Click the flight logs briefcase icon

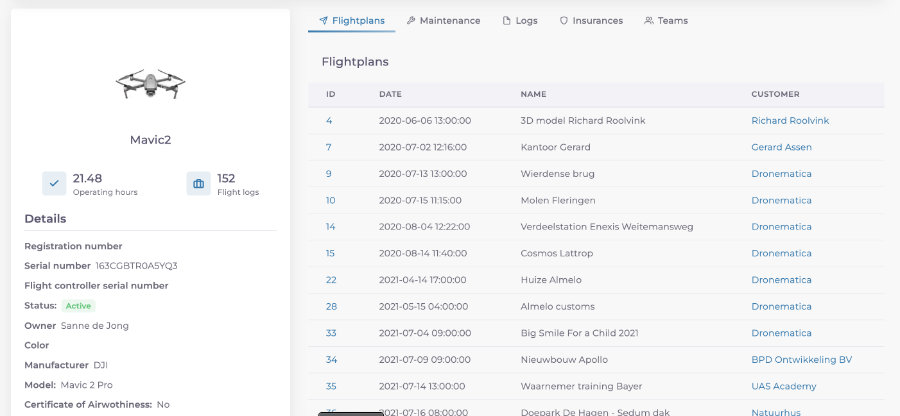(198, 184)
